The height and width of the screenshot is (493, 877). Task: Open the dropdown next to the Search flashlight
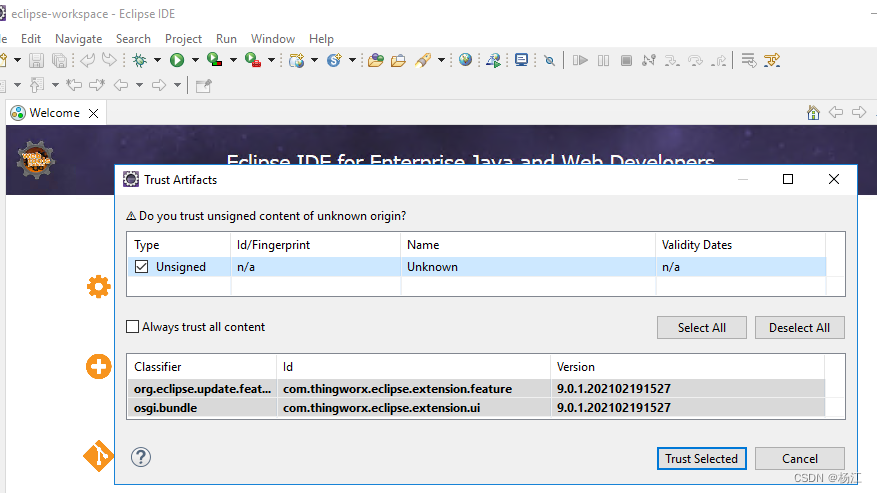point(441,60)
